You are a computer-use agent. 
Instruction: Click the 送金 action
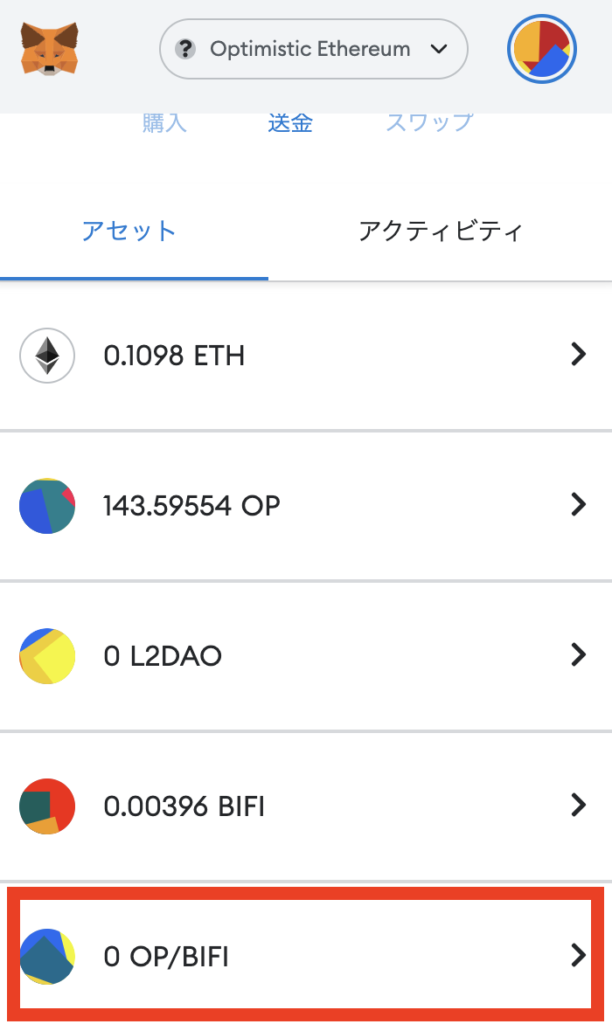(290, 122)
